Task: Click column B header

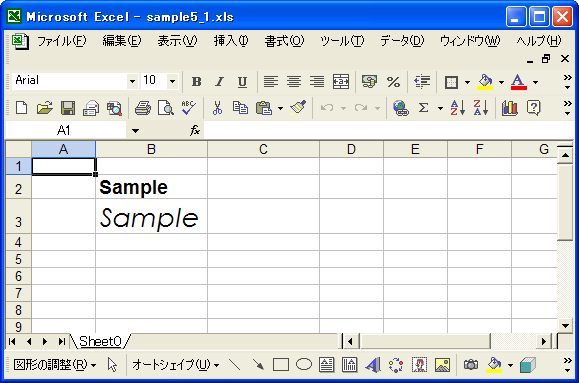Action: 151,149
